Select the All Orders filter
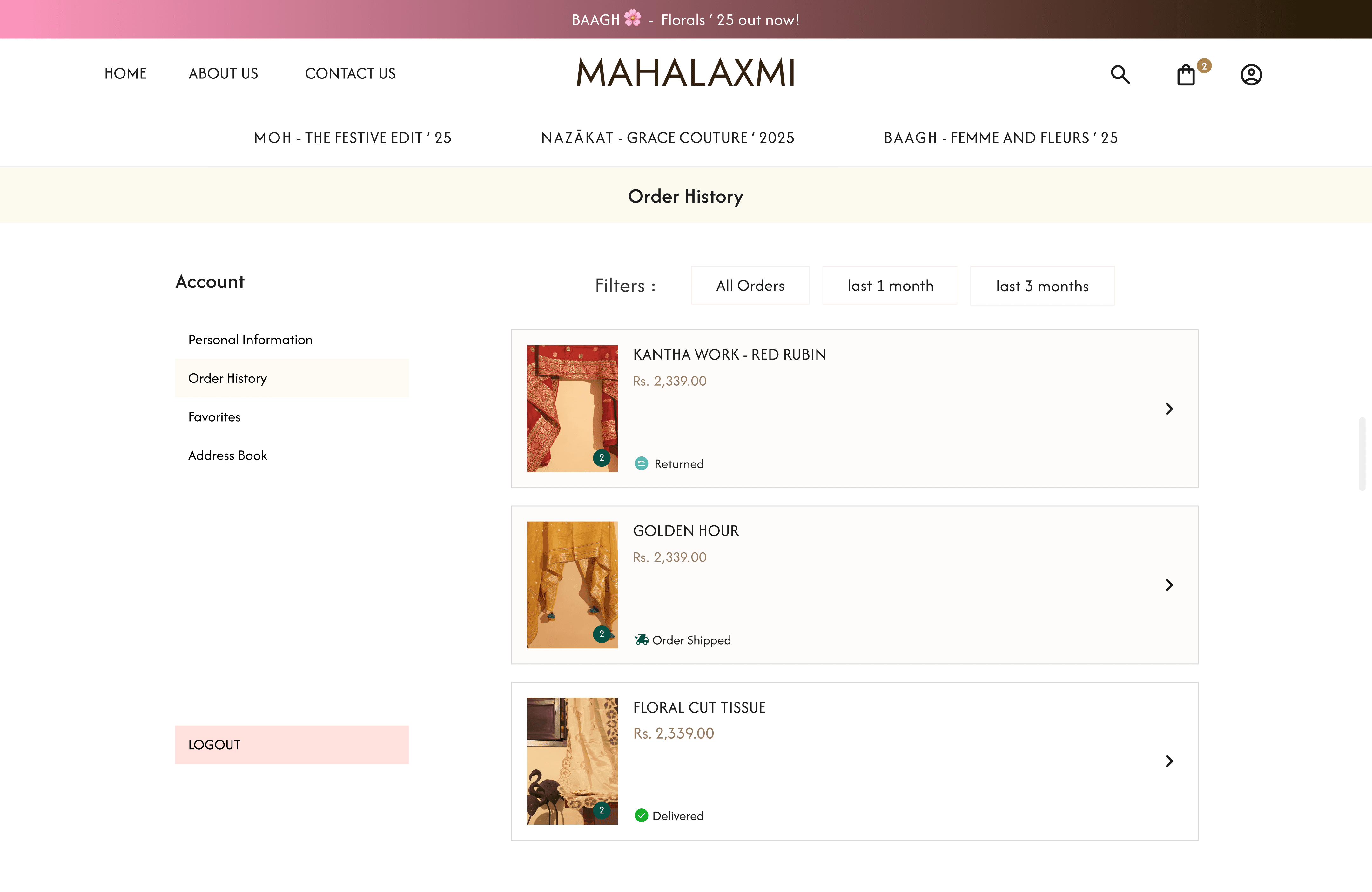 pyautogui.click(x=750, y=285)
